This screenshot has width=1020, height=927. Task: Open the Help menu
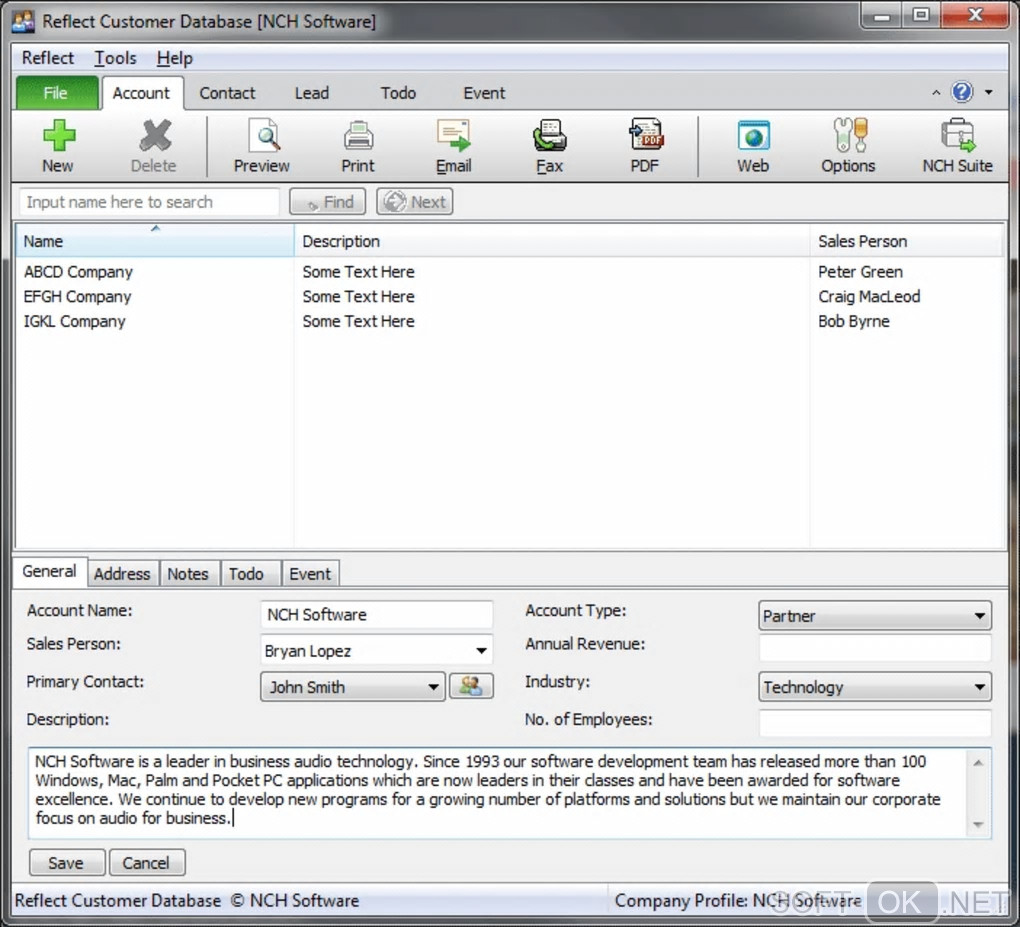tap(174, 58)
